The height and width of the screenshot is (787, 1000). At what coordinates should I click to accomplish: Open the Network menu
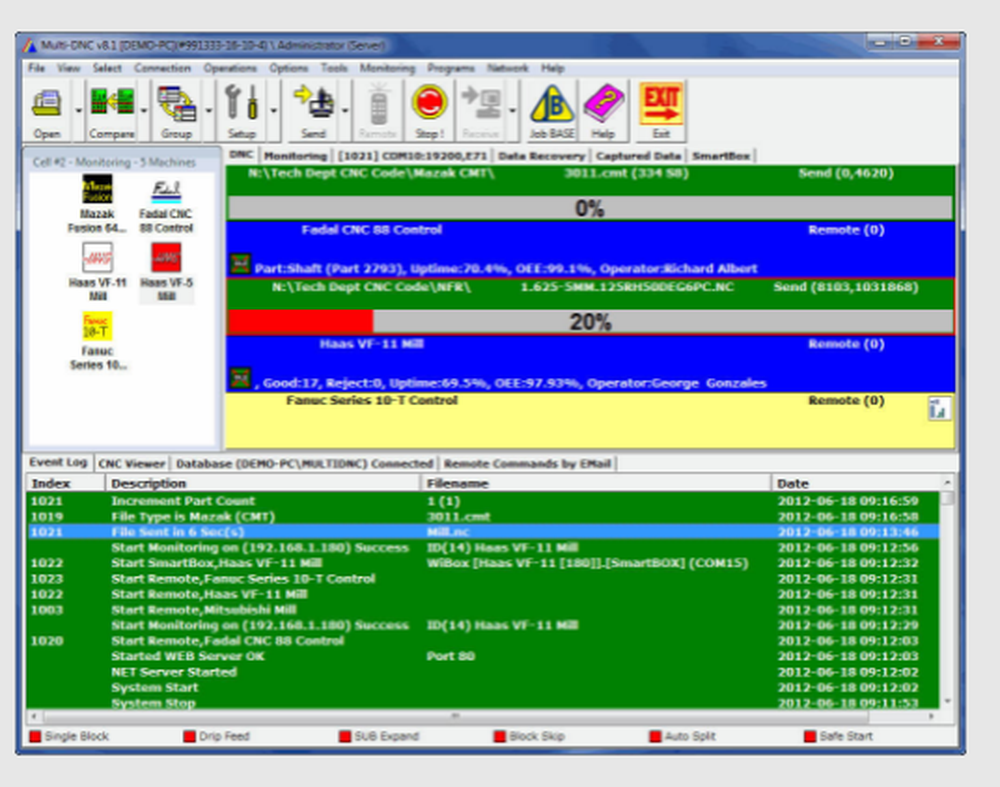(x=508, y=68)
